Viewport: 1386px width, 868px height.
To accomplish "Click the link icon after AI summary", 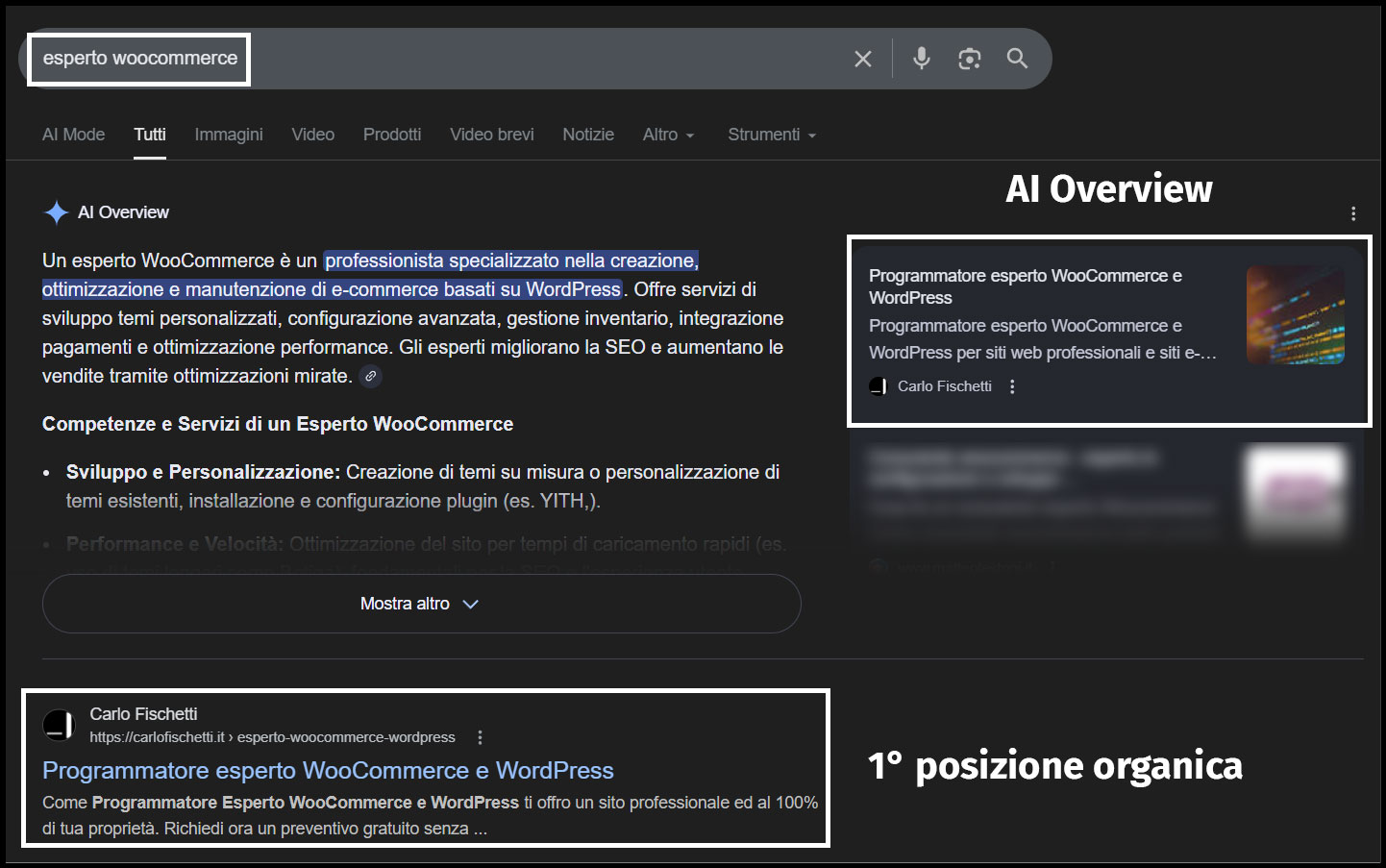I will 370,377.
